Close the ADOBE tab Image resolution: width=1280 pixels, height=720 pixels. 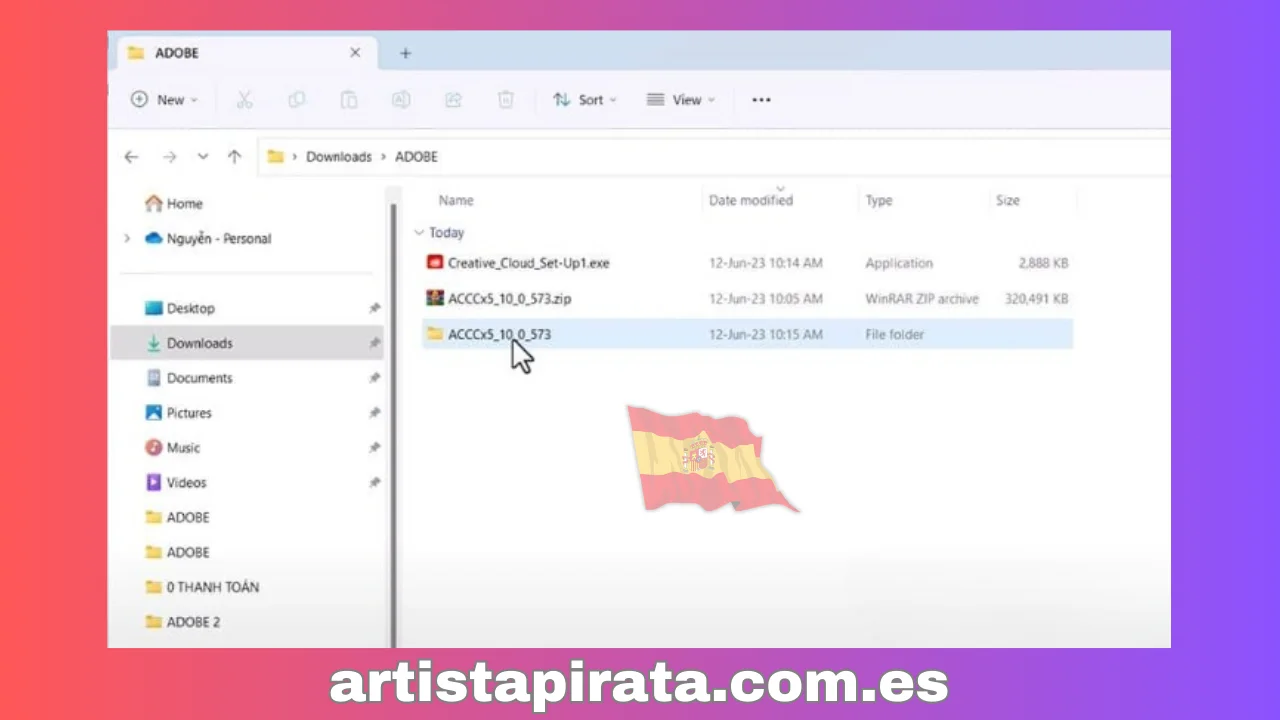(355, 53)
